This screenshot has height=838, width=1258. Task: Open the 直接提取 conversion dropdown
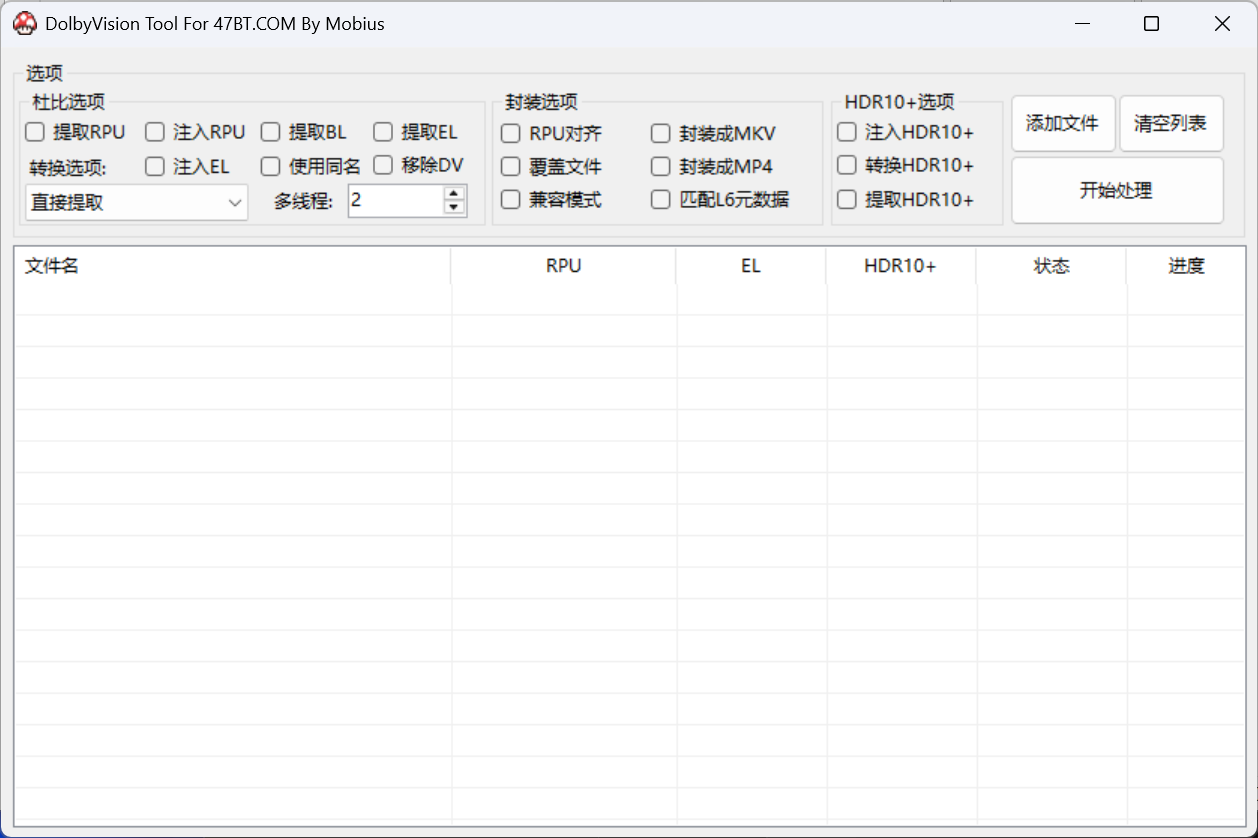coord(136,202)
